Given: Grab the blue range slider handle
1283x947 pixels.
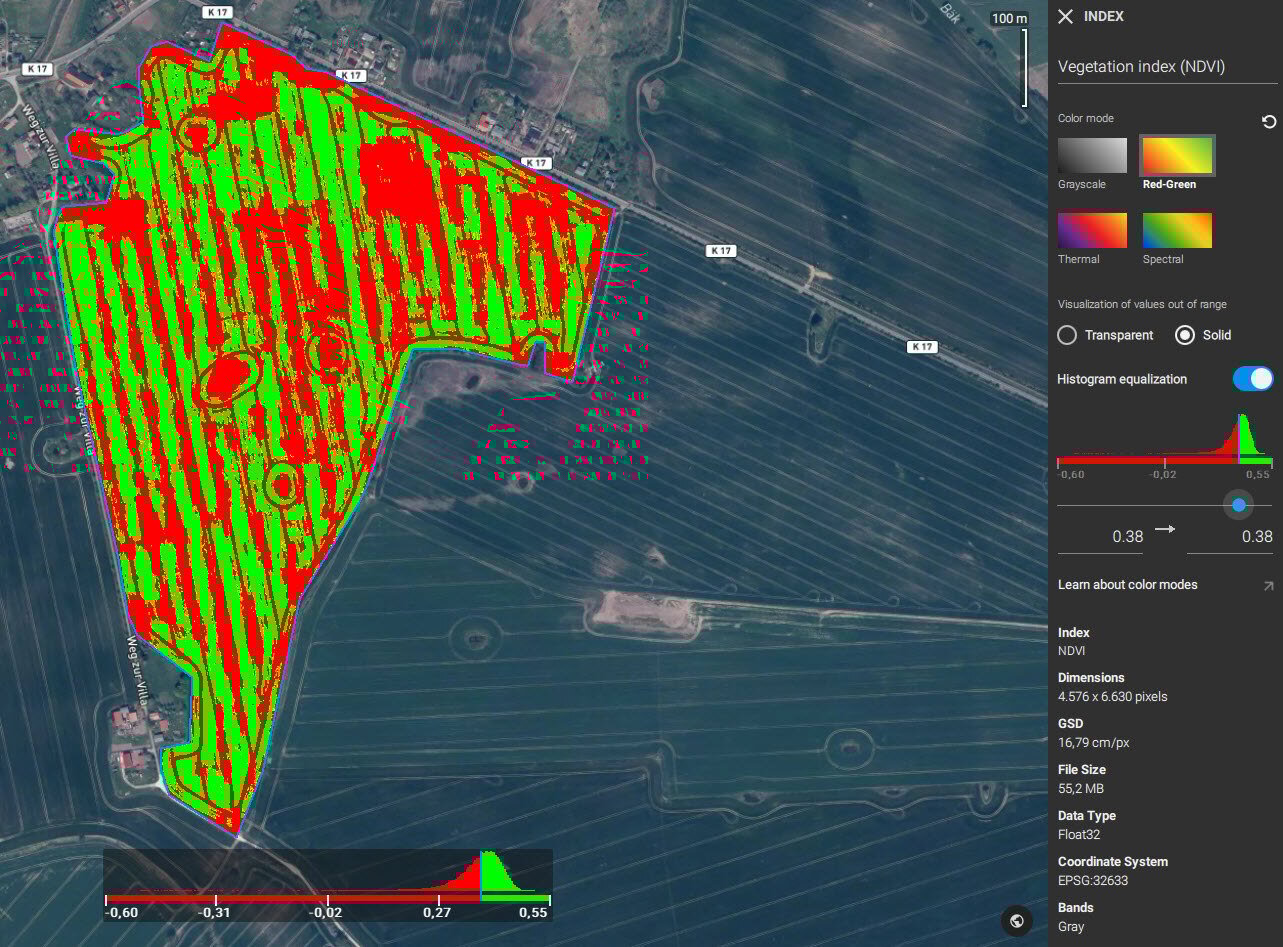Looking at the screenshot, I should point(1240,505).
